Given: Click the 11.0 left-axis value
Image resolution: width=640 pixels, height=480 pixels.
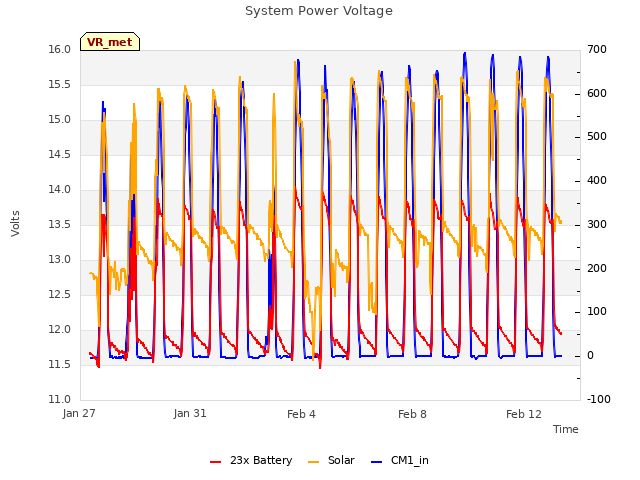Looking at the screenshot, I should pos(60,400).
